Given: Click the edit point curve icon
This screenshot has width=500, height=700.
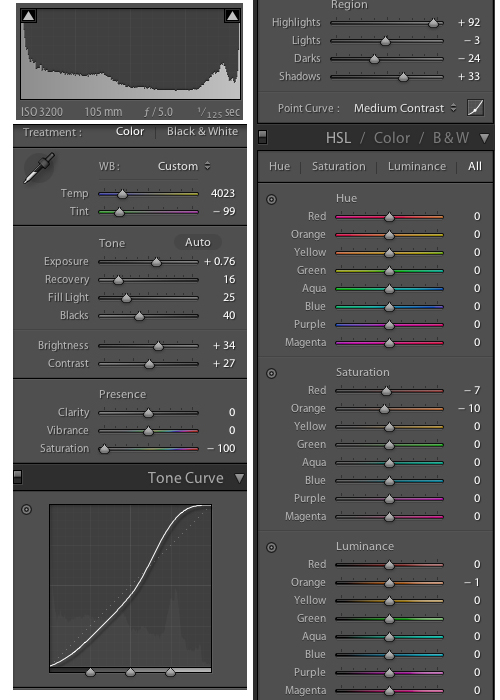Looking at the screenshot, I should pos(475,108).
